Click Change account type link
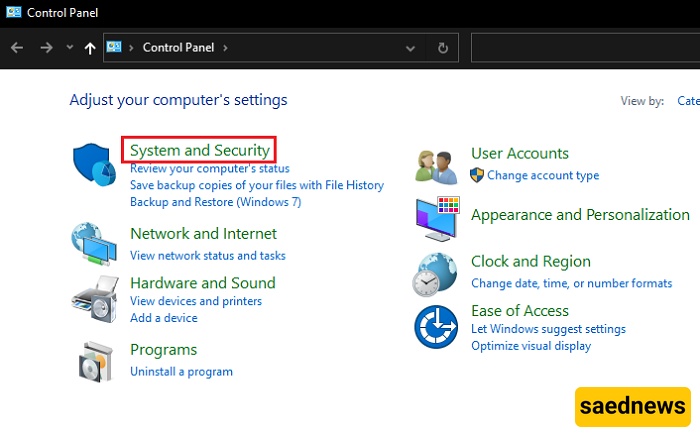The height and width of the screenshot is (436, 700). coord(543,175)
